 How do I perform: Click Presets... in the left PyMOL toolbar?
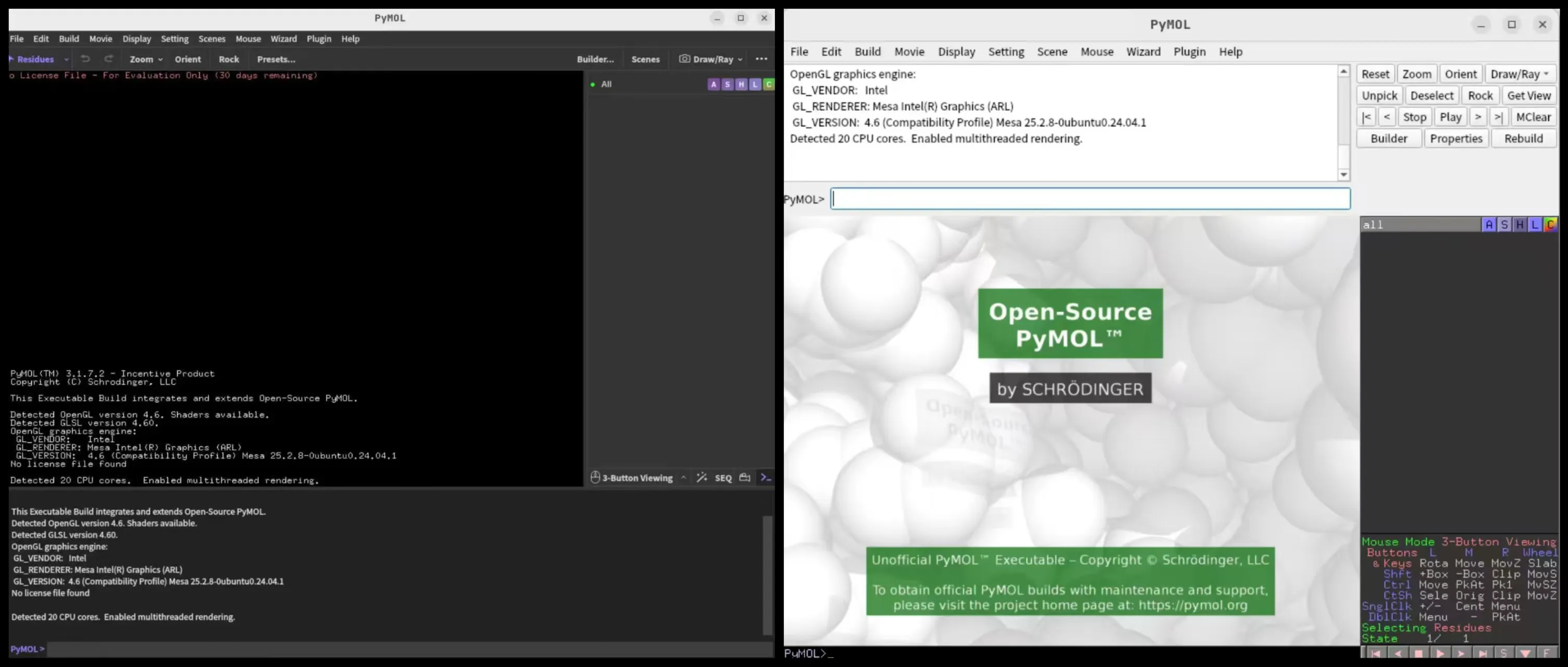click(x=276, y=59)
